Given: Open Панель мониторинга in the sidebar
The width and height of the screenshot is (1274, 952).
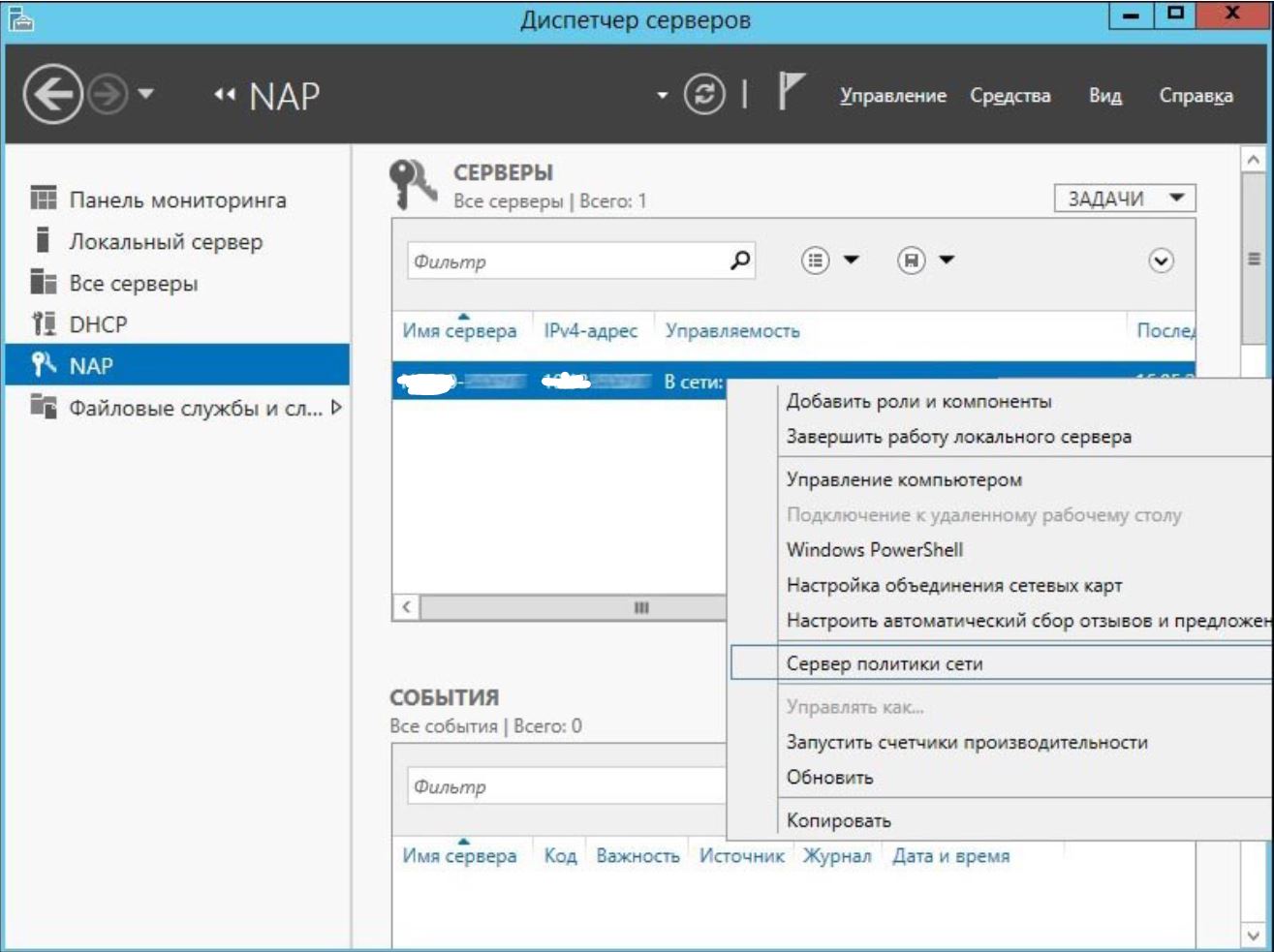Looking at the screenshot, I should pos(177,200).
